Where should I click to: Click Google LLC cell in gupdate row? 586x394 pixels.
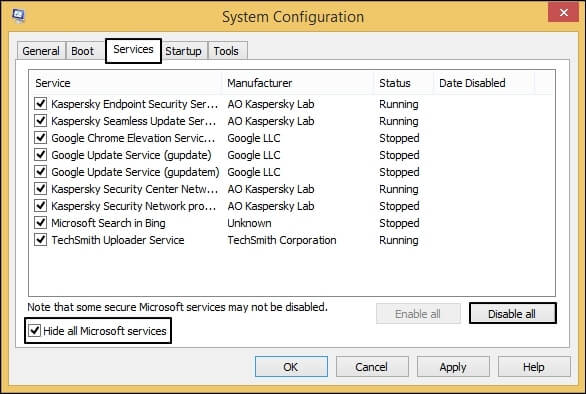254,155
